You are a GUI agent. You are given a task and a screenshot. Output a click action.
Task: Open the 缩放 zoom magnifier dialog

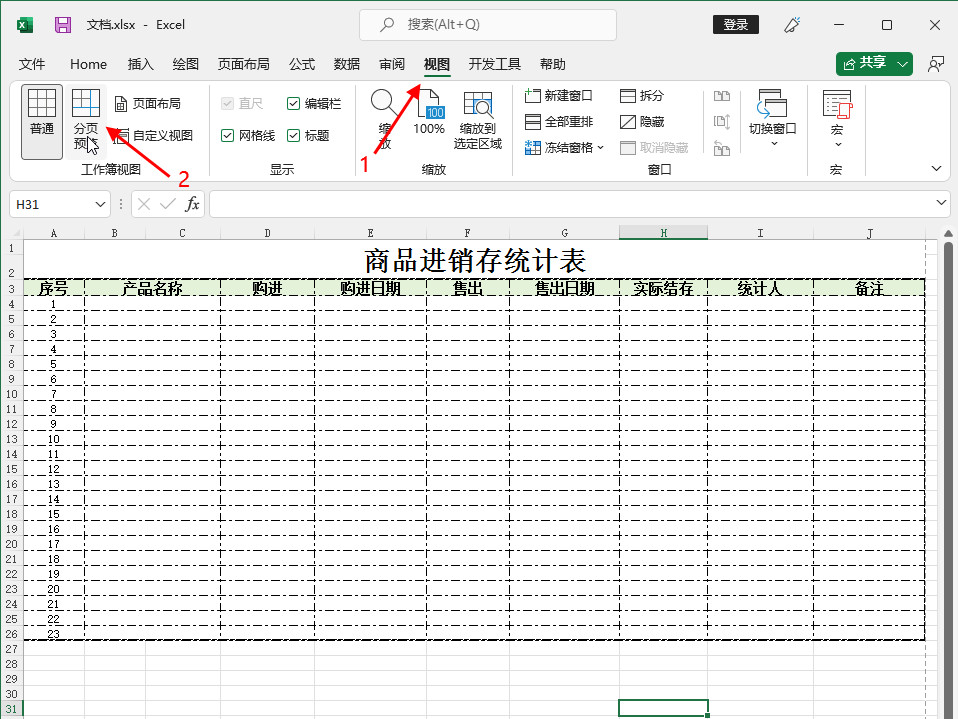coord(384,120)
